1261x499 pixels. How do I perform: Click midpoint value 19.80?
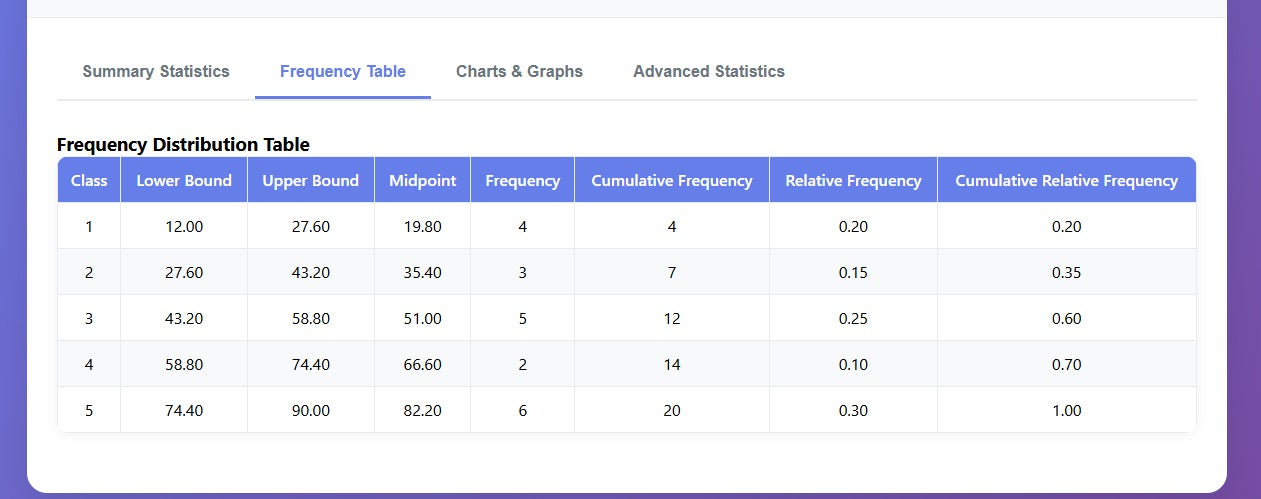(423, 227)
